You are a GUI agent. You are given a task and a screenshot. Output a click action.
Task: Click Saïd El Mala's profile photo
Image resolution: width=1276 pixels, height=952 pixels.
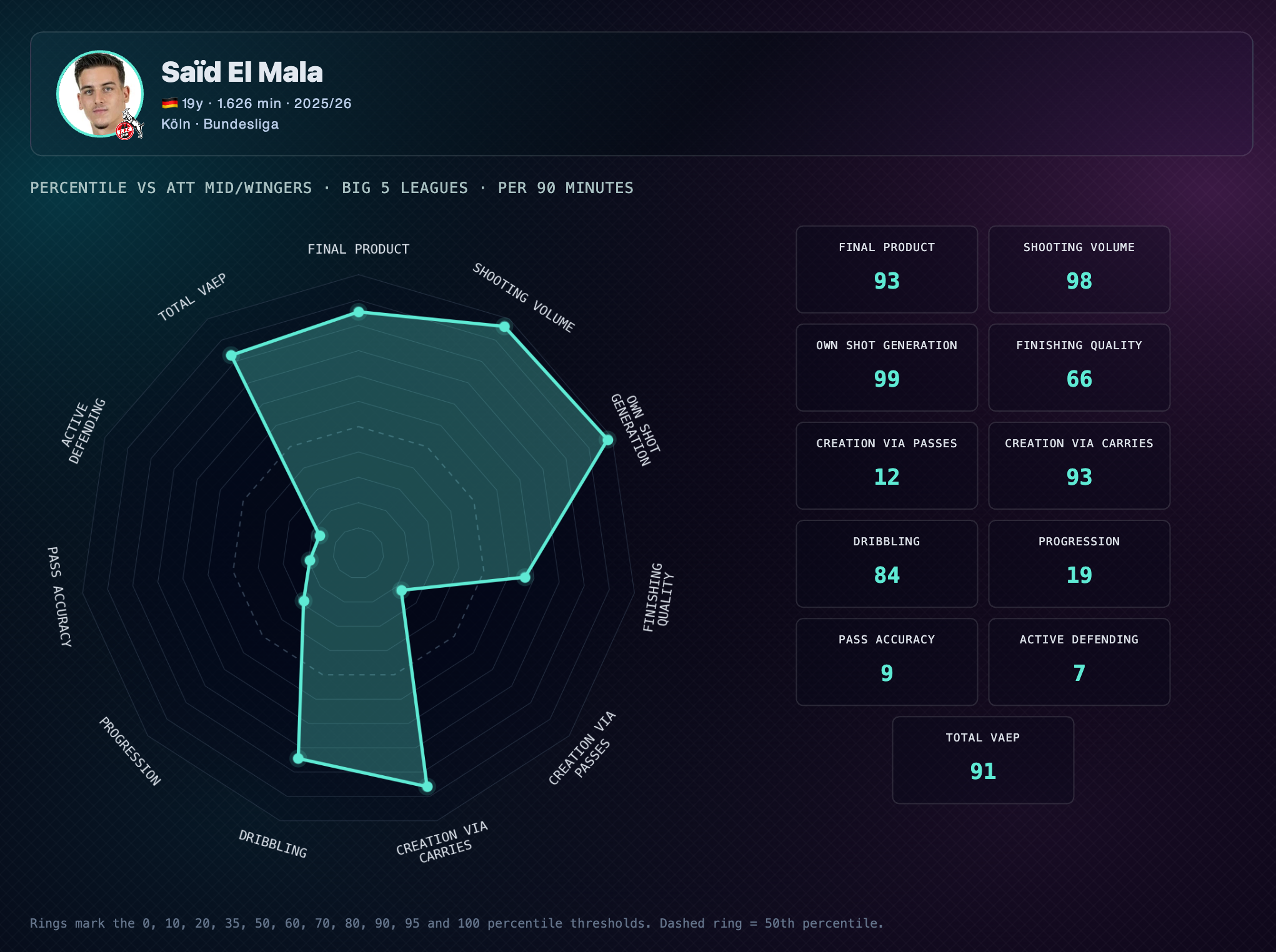tap(99, 93)
